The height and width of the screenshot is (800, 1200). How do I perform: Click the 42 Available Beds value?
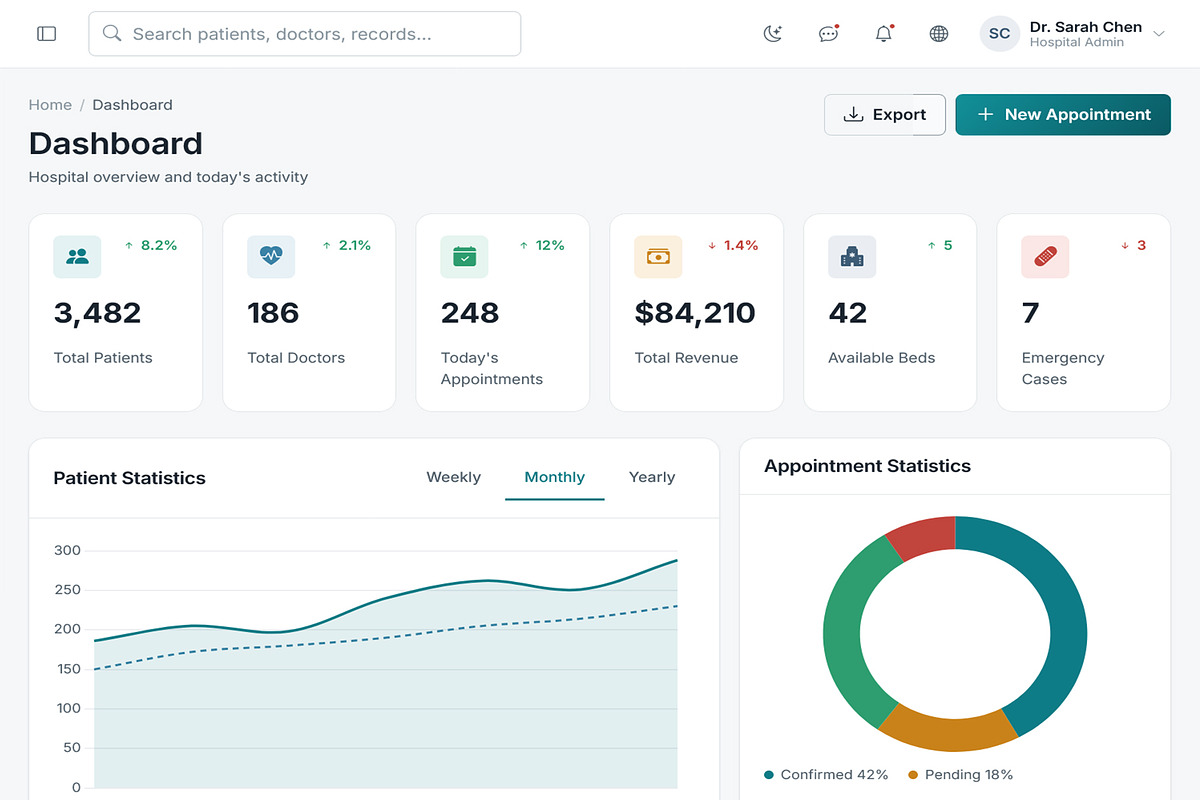(x=848, y=313)
